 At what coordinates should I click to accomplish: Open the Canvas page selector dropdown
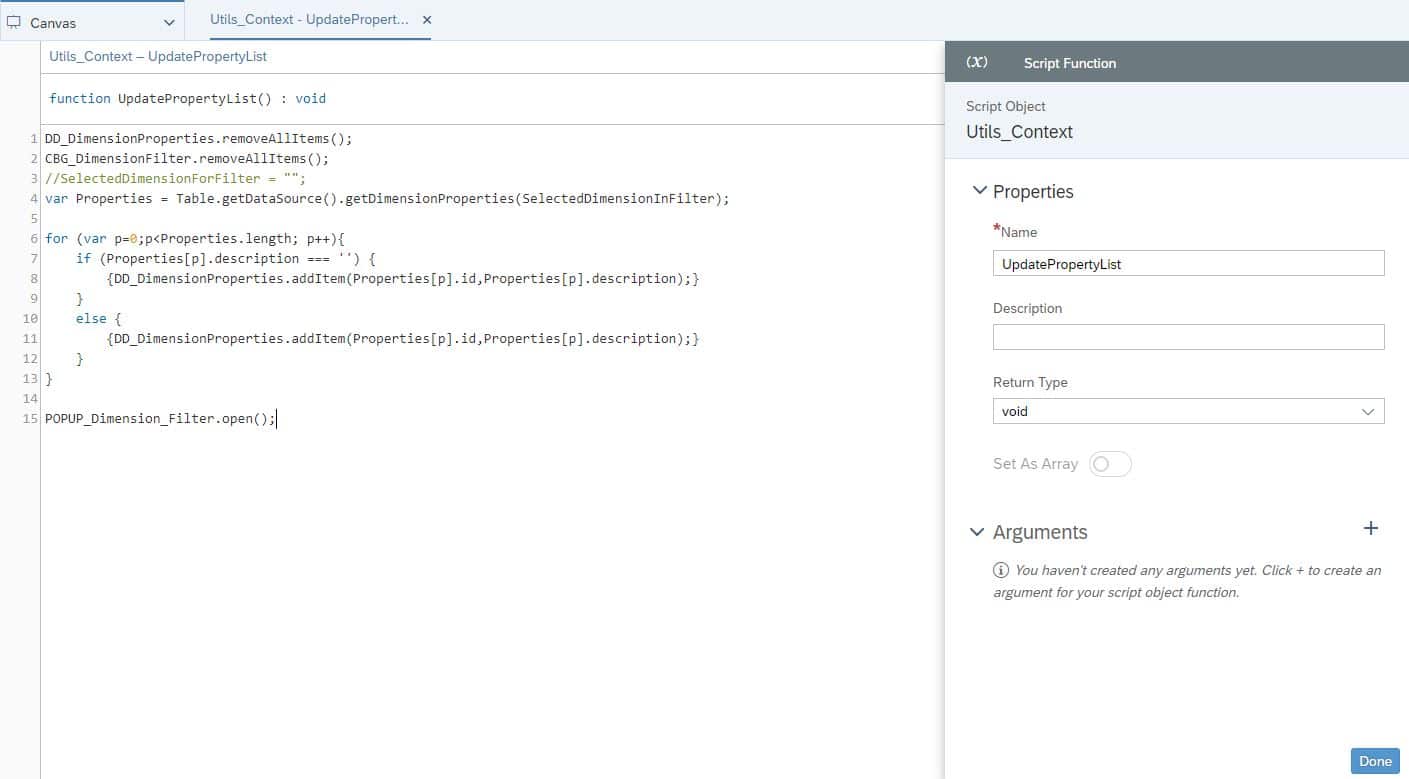[170, 19]
